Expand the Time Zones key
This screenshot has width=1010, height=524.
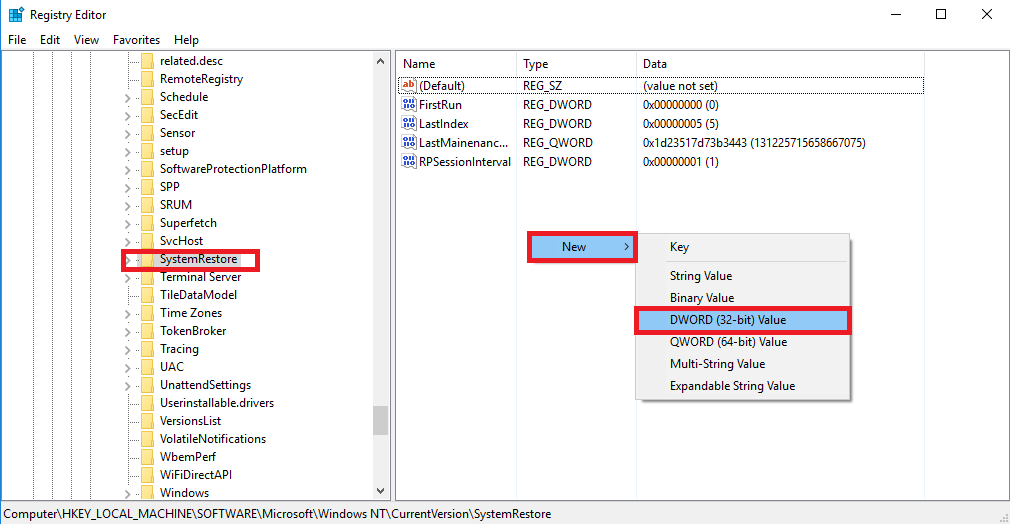pyautogui.click(x=128, y=314)
